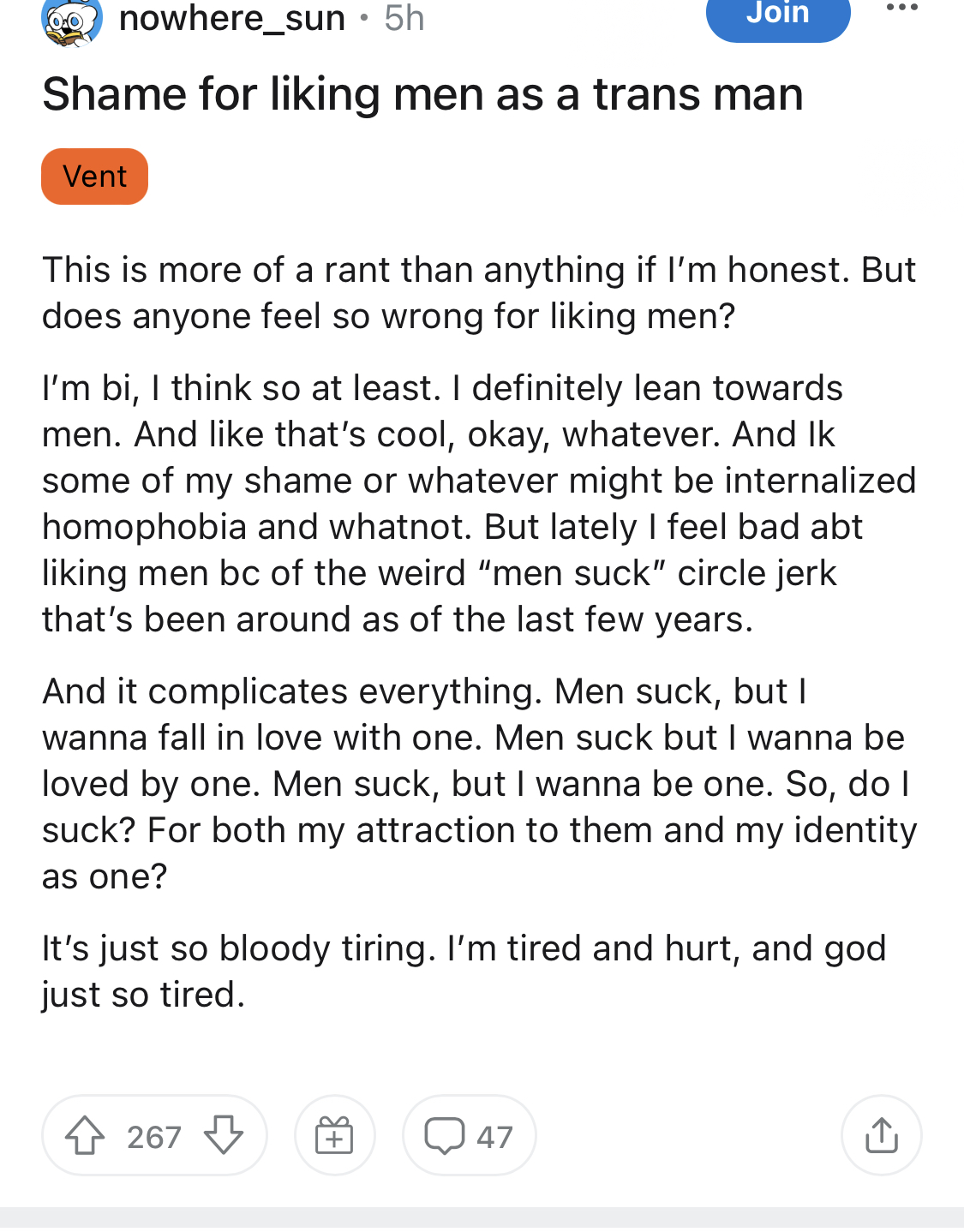Downvote the post
964x1232 pixels.
pyautogui.click(x=224, y=1136)
